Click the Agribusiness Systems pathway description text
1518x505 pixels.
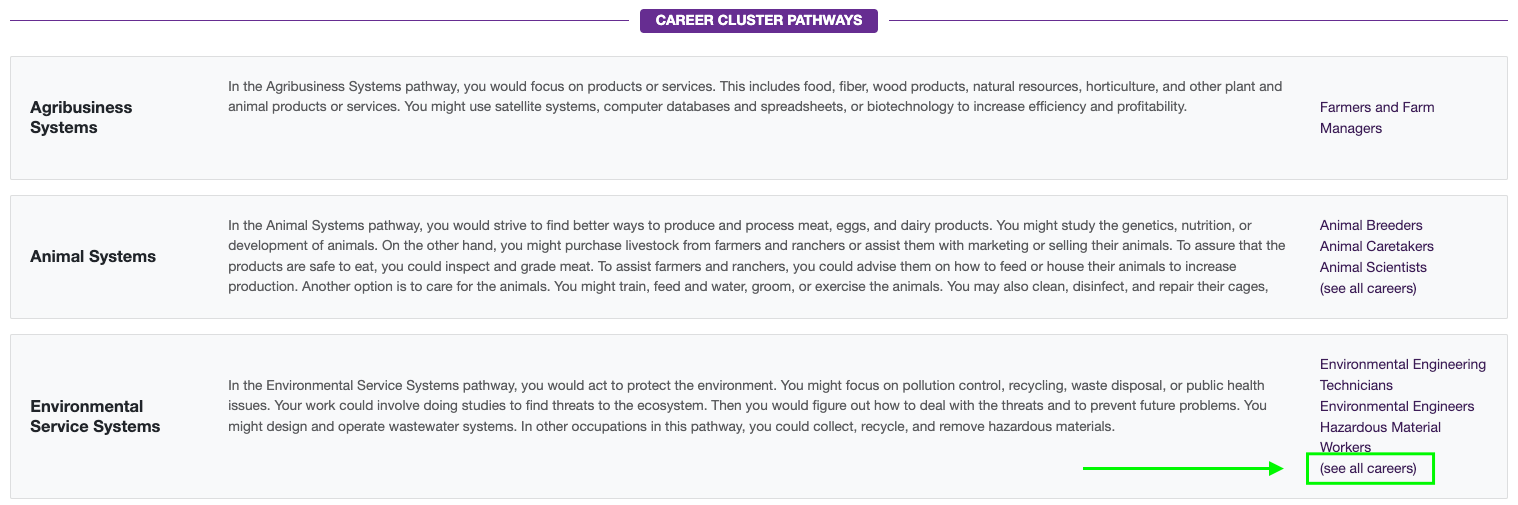click(755, 97)
